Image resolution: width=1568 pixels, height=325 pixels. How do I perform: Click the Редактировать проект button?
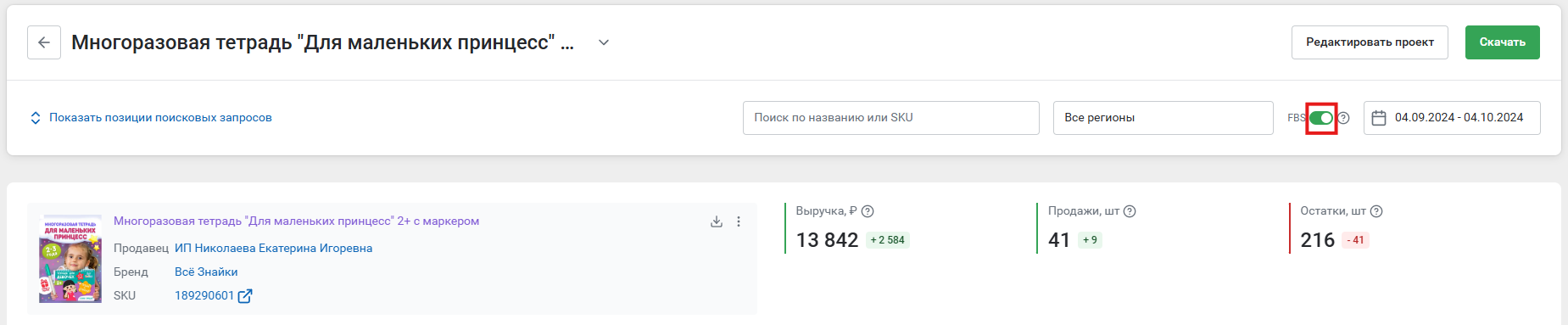1370,42
